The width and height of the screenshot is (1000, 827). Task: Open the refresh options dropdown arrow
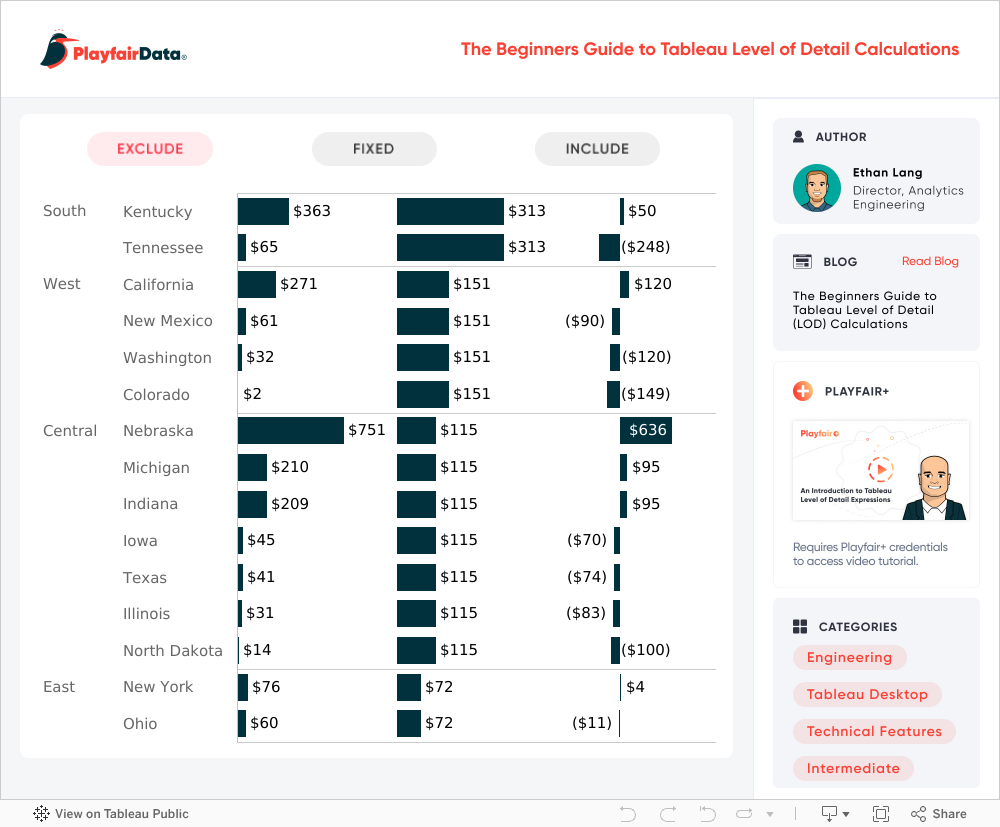(x=768, y=815)
